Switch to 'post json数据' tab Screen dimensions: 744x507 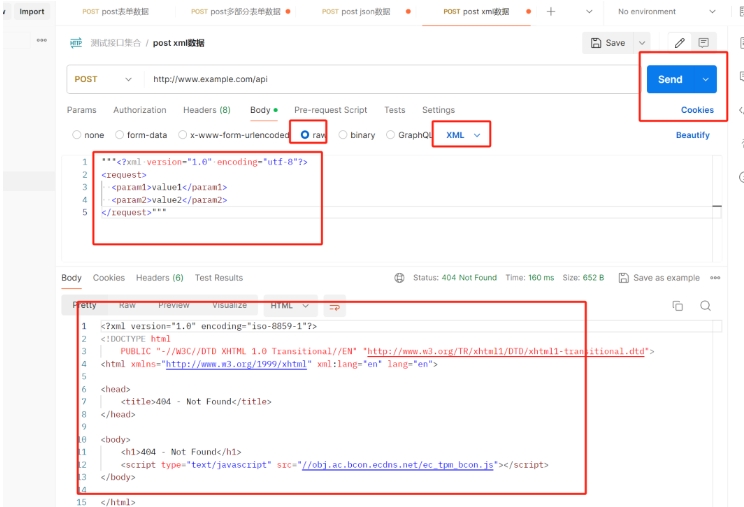(x=356, y=11)
